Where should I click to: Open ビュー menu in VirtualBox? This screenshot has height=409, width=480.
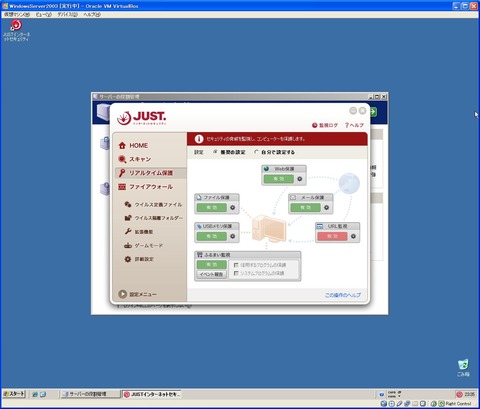(x=44, y=14)
